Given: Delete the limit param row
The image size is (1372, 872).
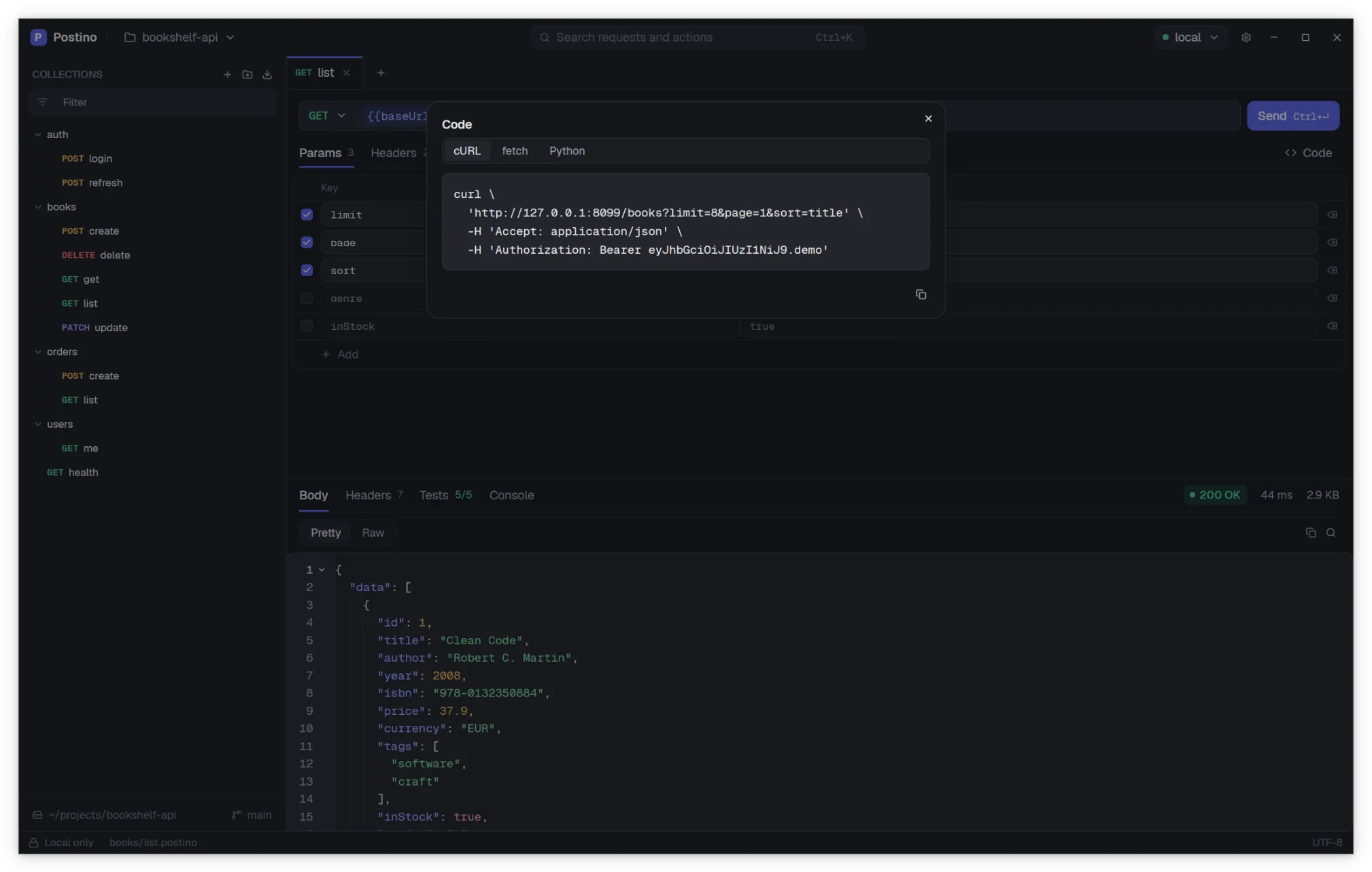Looking at the screenshot, I should pyautogui.click(x=1332, y=214).
